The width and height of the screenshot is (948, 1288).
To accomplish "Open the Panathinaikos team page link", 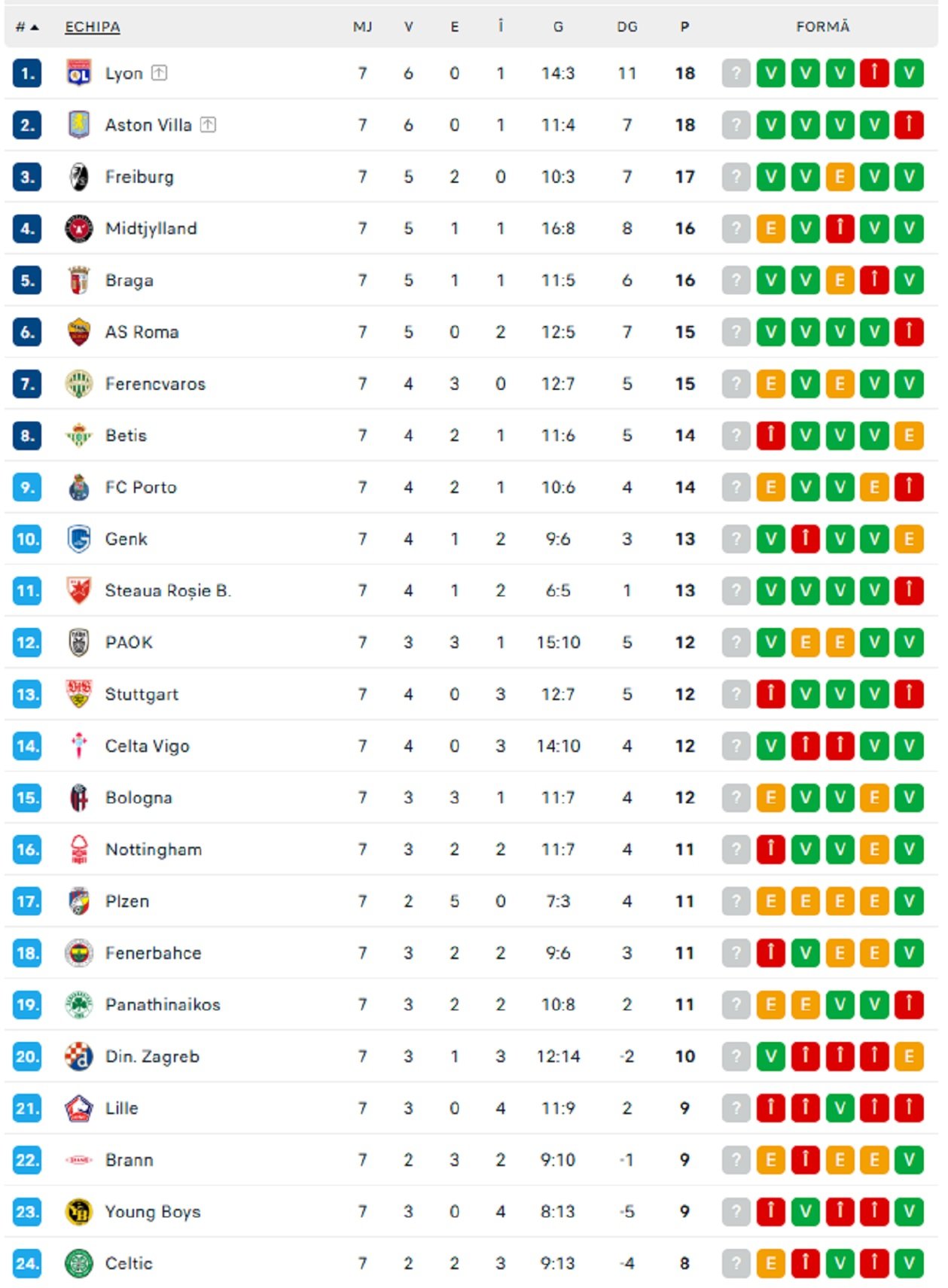I will 163,1004.
